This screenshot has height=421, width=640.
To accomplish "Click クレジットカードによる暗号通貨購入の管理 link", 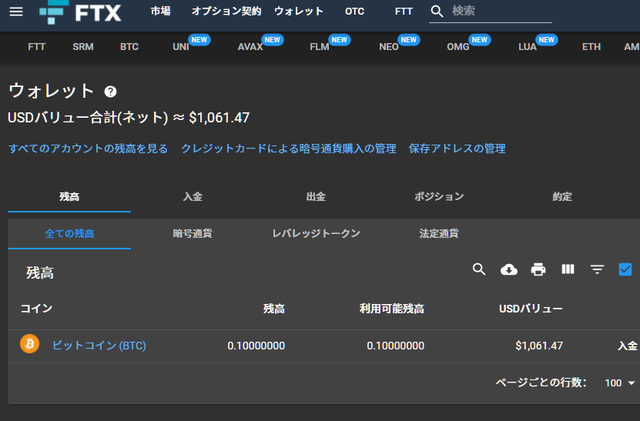I will click(289, 149).
